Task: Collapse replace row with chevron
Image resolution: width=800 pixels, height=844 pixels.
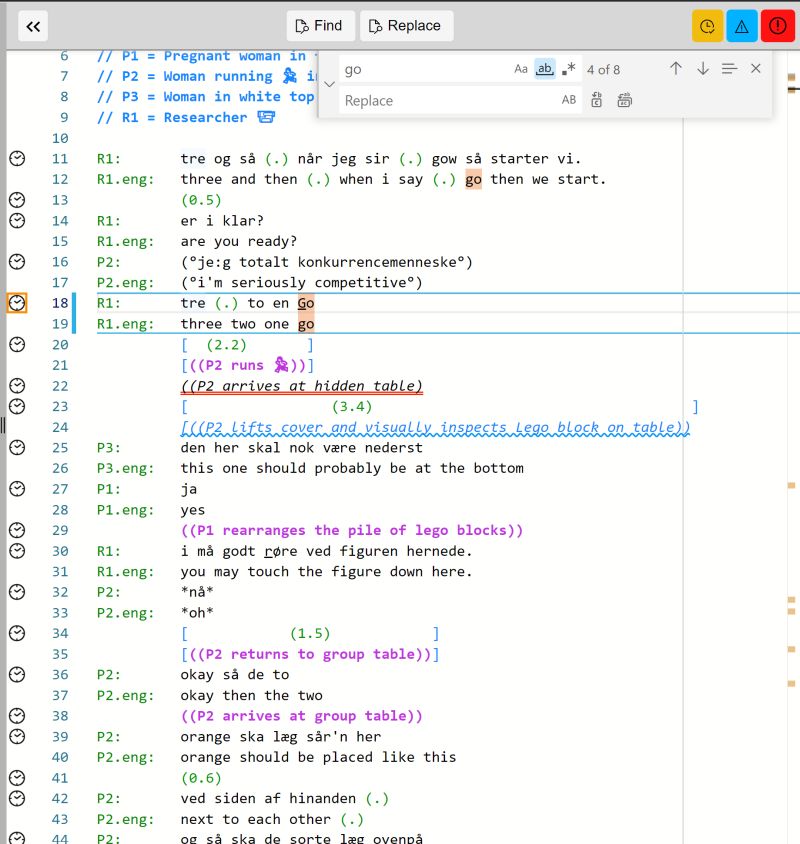Action: (329, 85)
